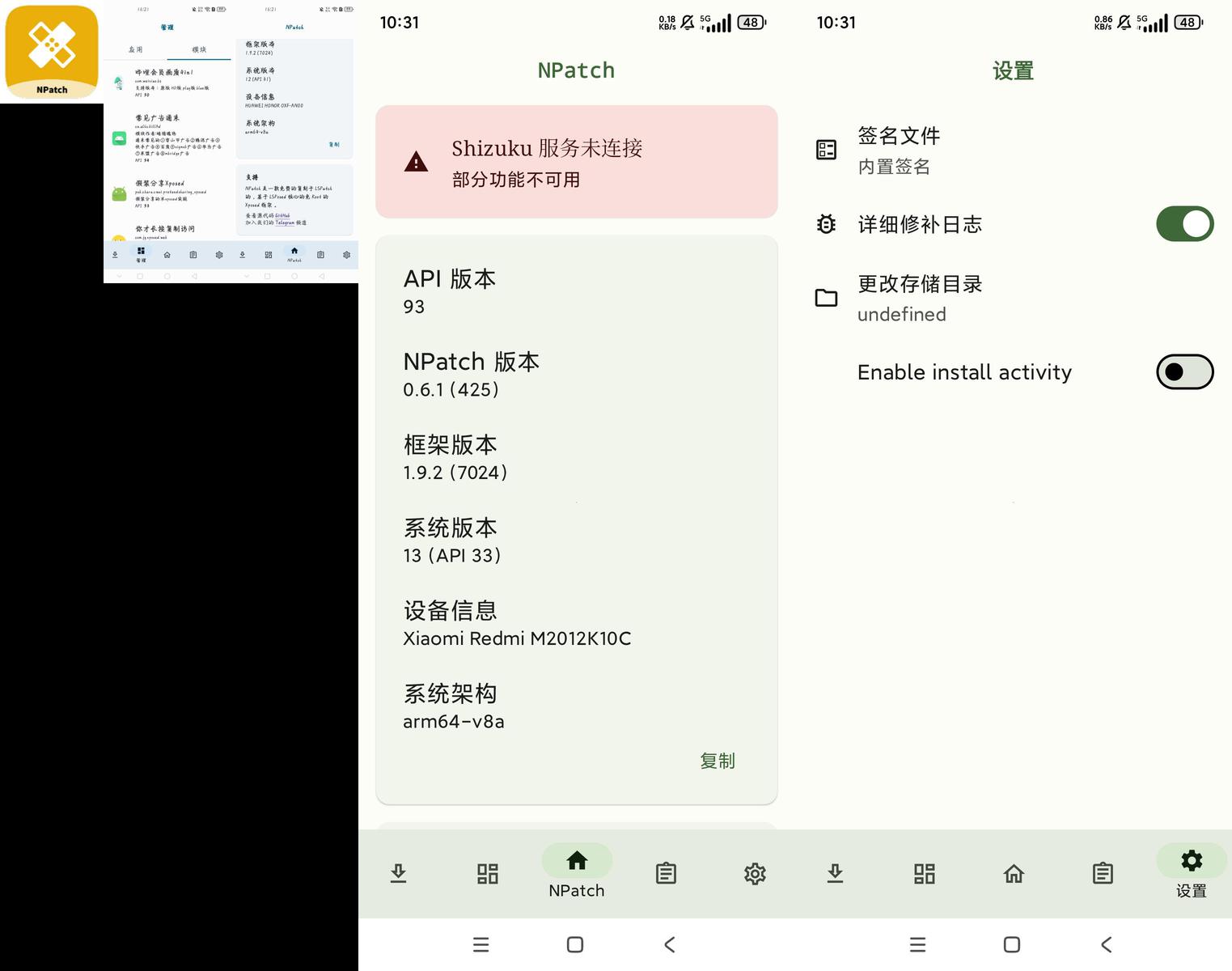
Task: Select the NPatch home tab
Action: (x=577, y=871)
